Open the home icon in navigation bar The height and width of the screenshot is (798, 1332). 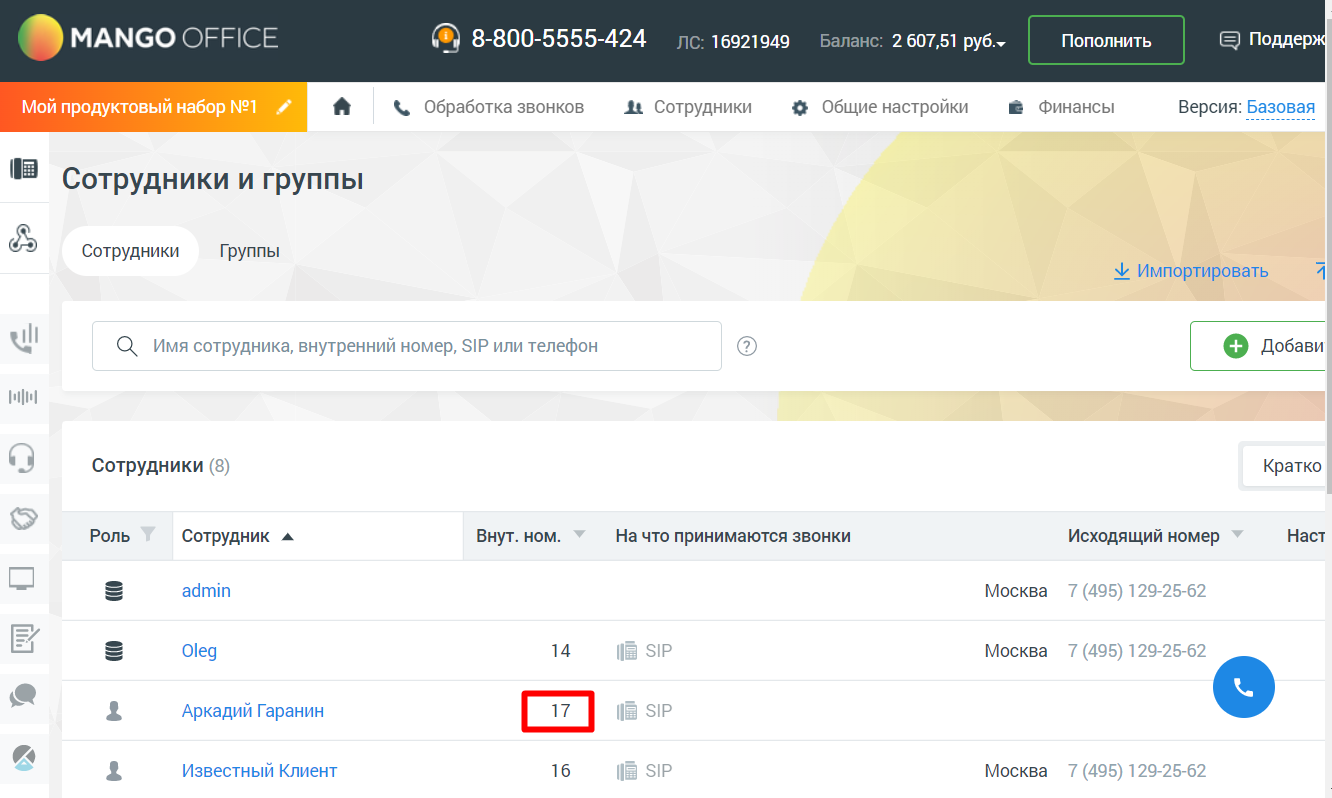coord(342,107)
